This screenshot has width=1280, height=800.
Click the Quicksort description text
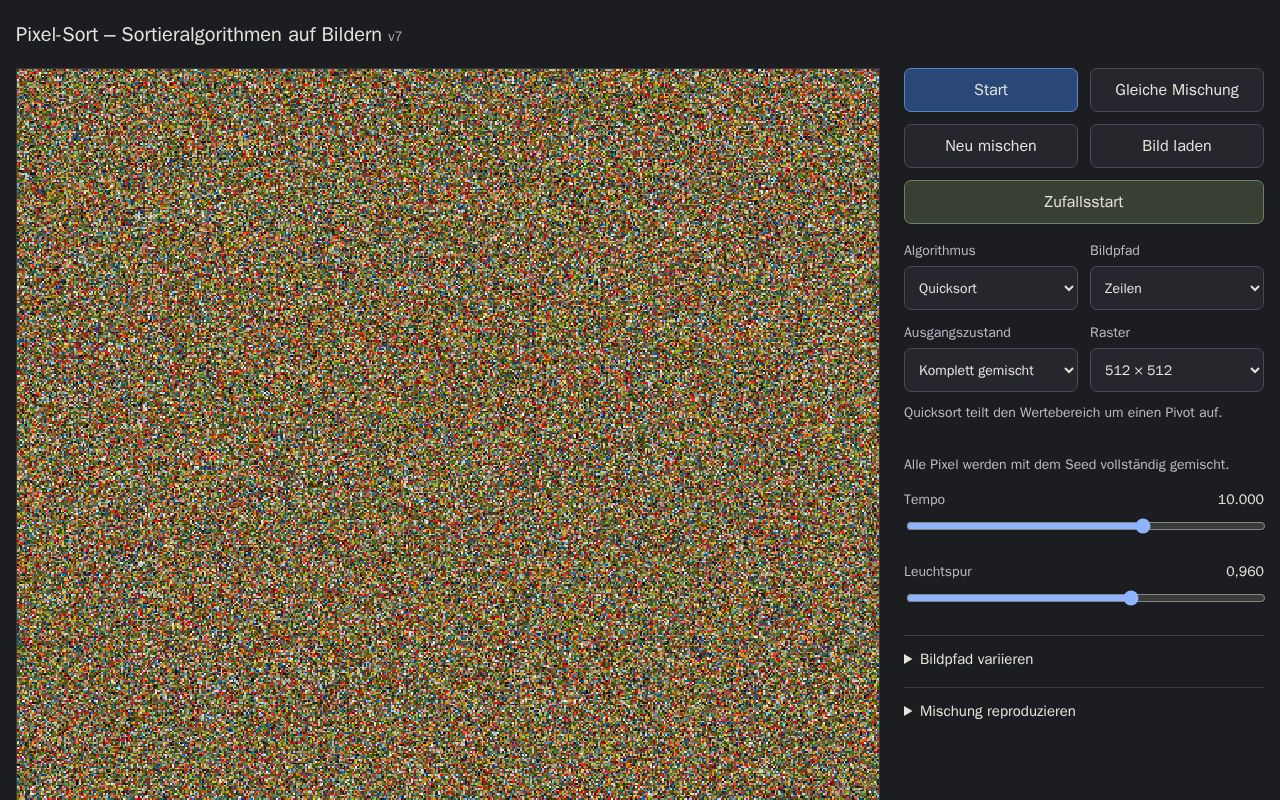1063,412
